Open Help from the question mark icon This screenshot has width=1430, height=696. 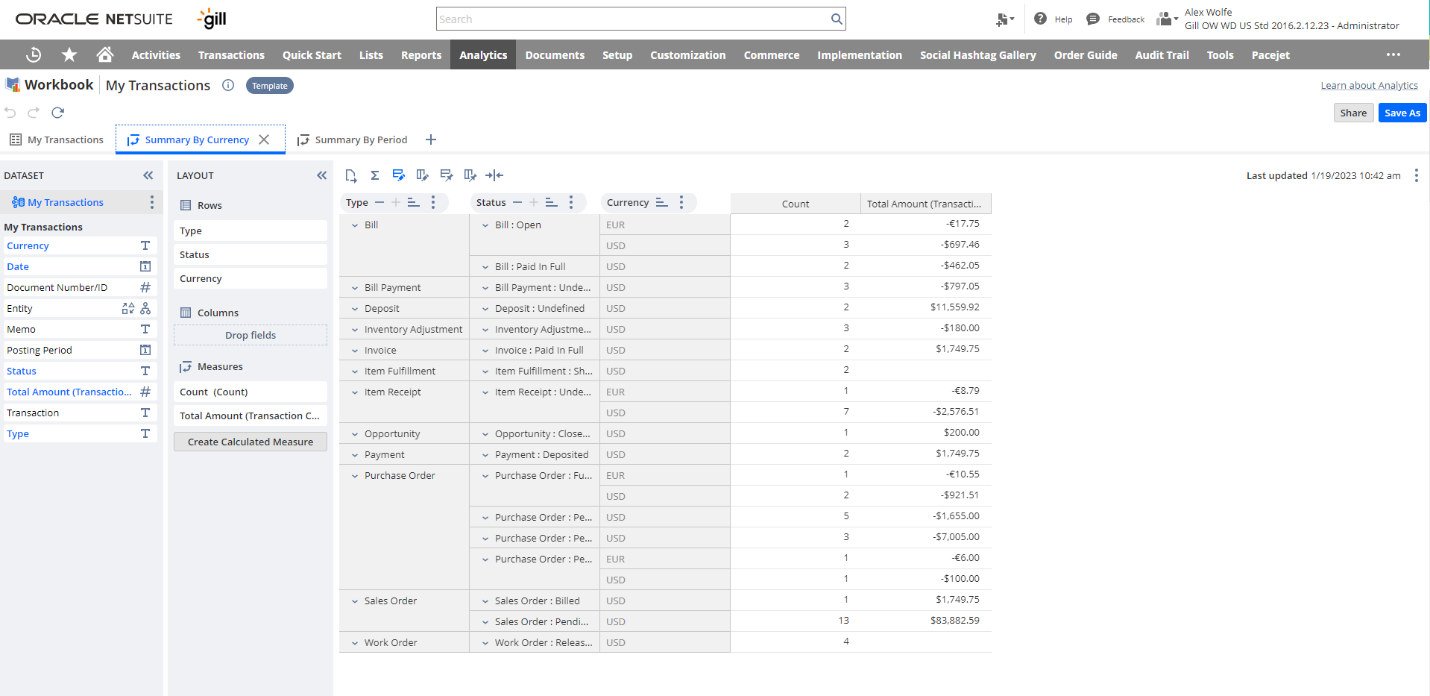[x=1040, y=18]
